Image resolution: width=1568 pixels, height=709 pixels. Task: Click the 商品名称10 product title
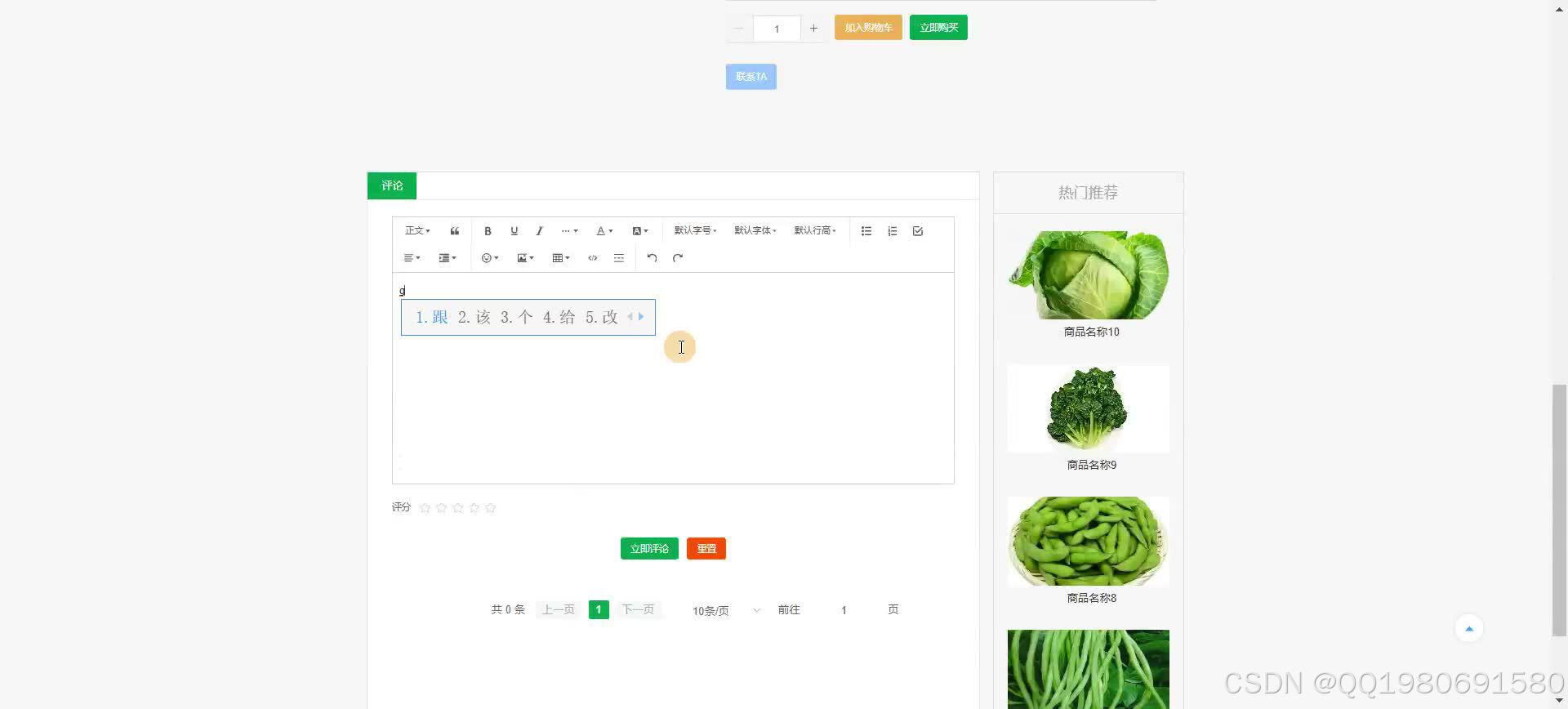pos(1091,332)
